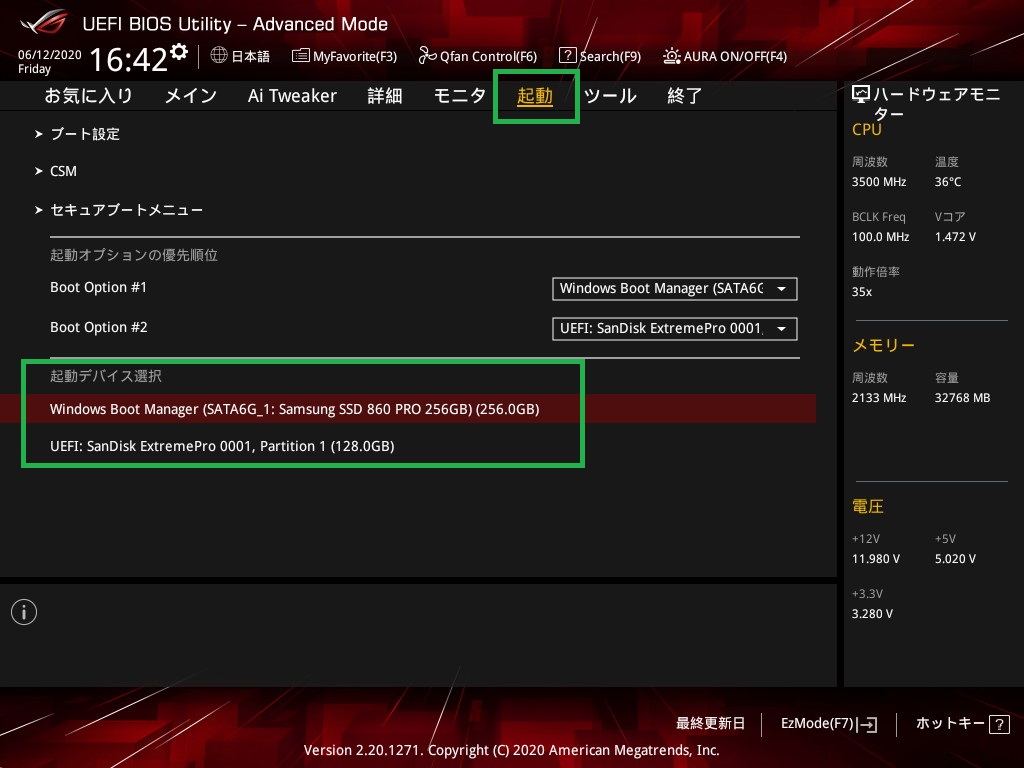
Task: Open the Boot Option #1 dropdown
Action: (675, 289)
